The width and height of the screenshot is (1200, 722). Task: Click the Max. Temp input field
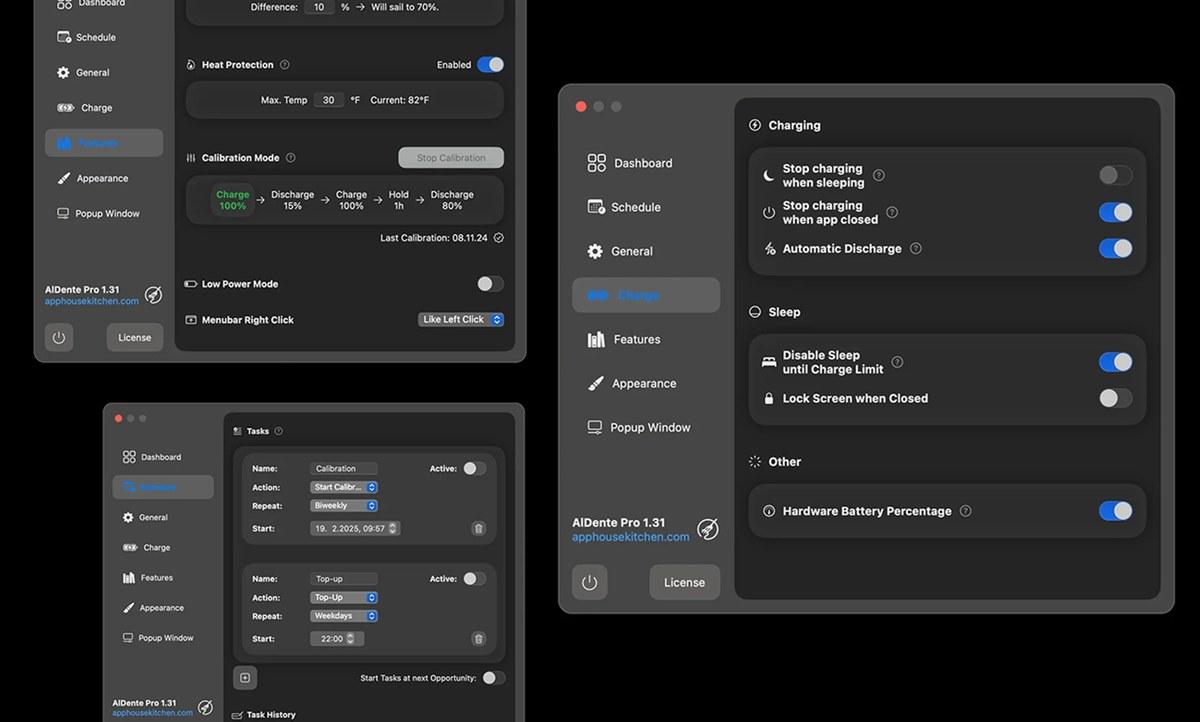tap(329, 100)
